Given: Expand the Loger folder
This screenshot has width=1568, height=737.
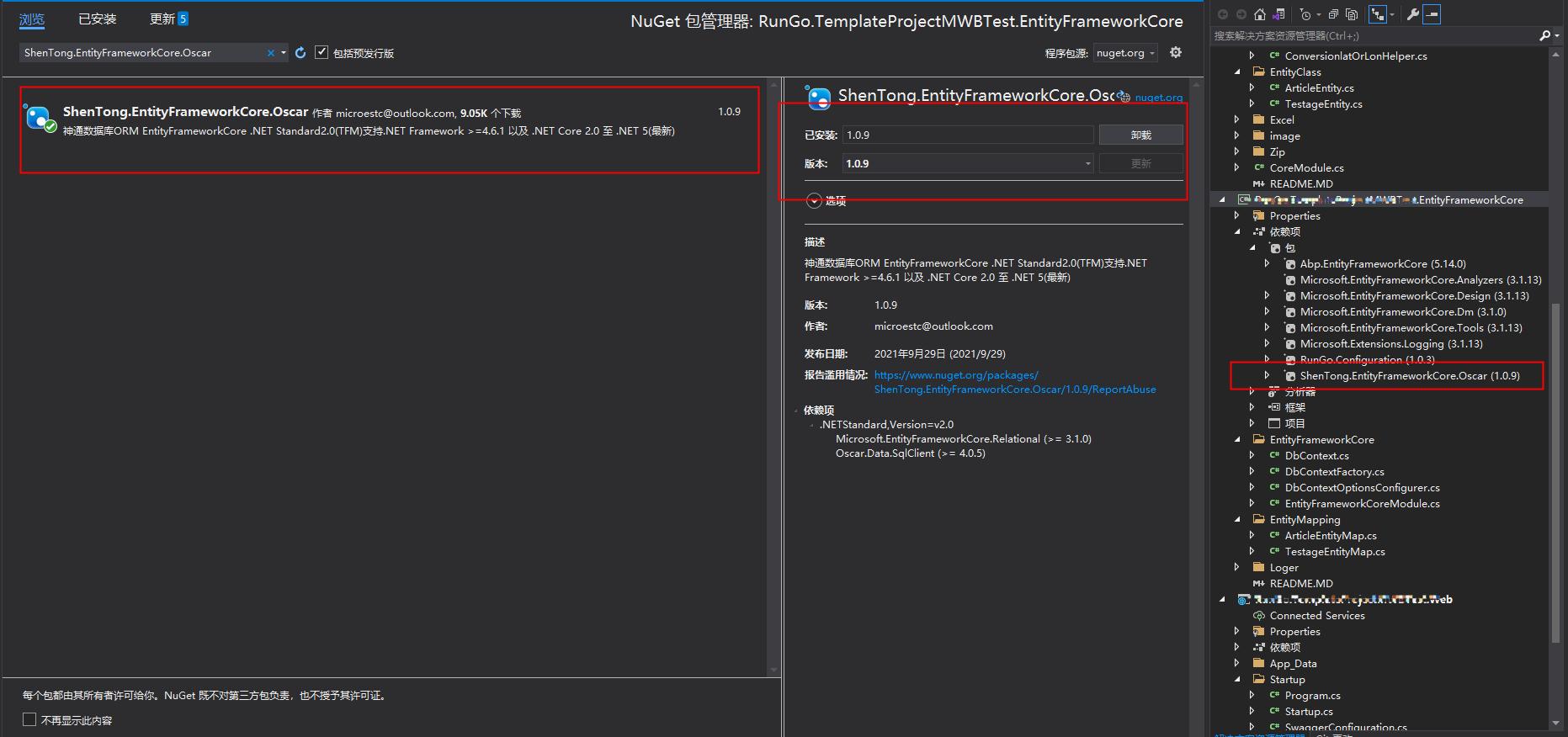Looking at the screenshot, I should tap(1237, 567).
